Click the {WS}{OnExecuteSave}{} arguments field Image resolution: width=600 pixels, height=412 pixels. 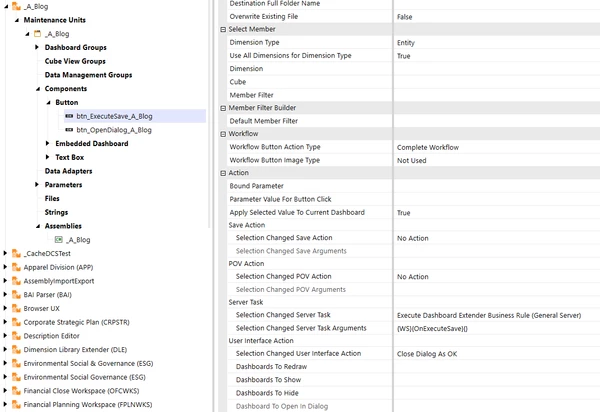click(497, 328)
